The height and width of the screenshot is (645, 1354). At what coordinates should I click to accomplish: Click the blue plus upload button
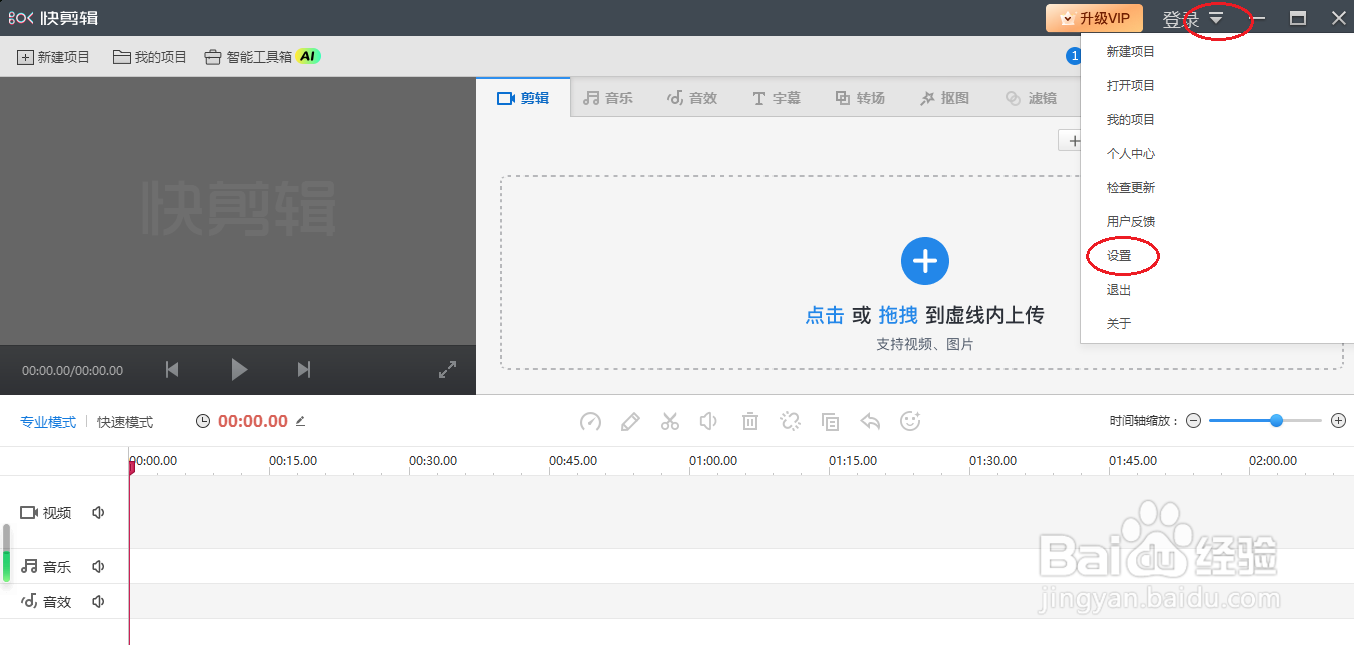click(925, 262)
